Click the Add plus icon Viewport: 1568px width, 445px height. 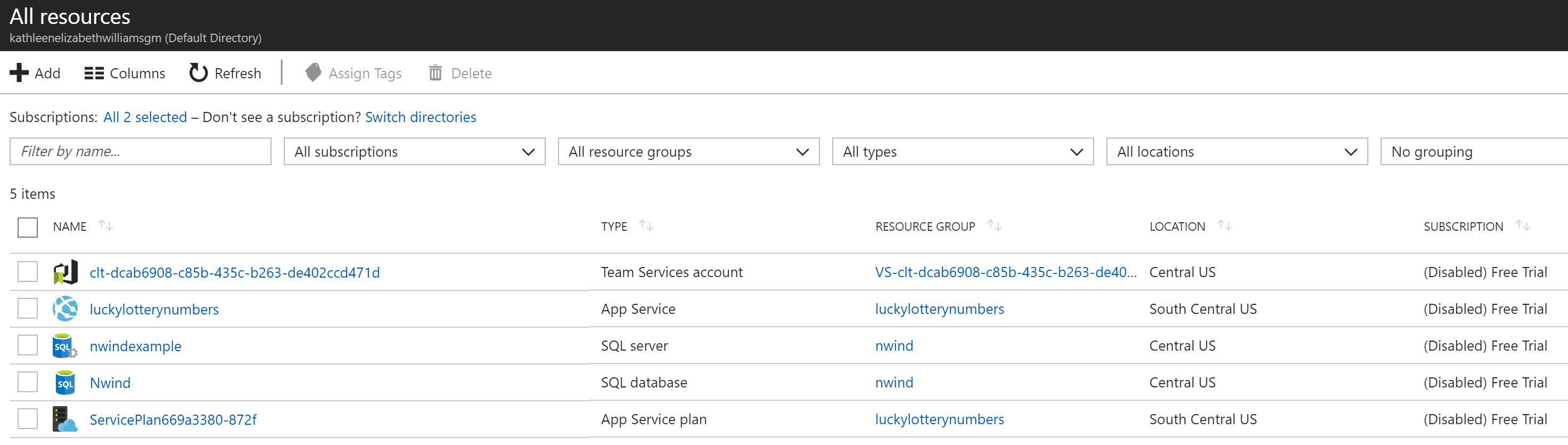click(19, 72)
